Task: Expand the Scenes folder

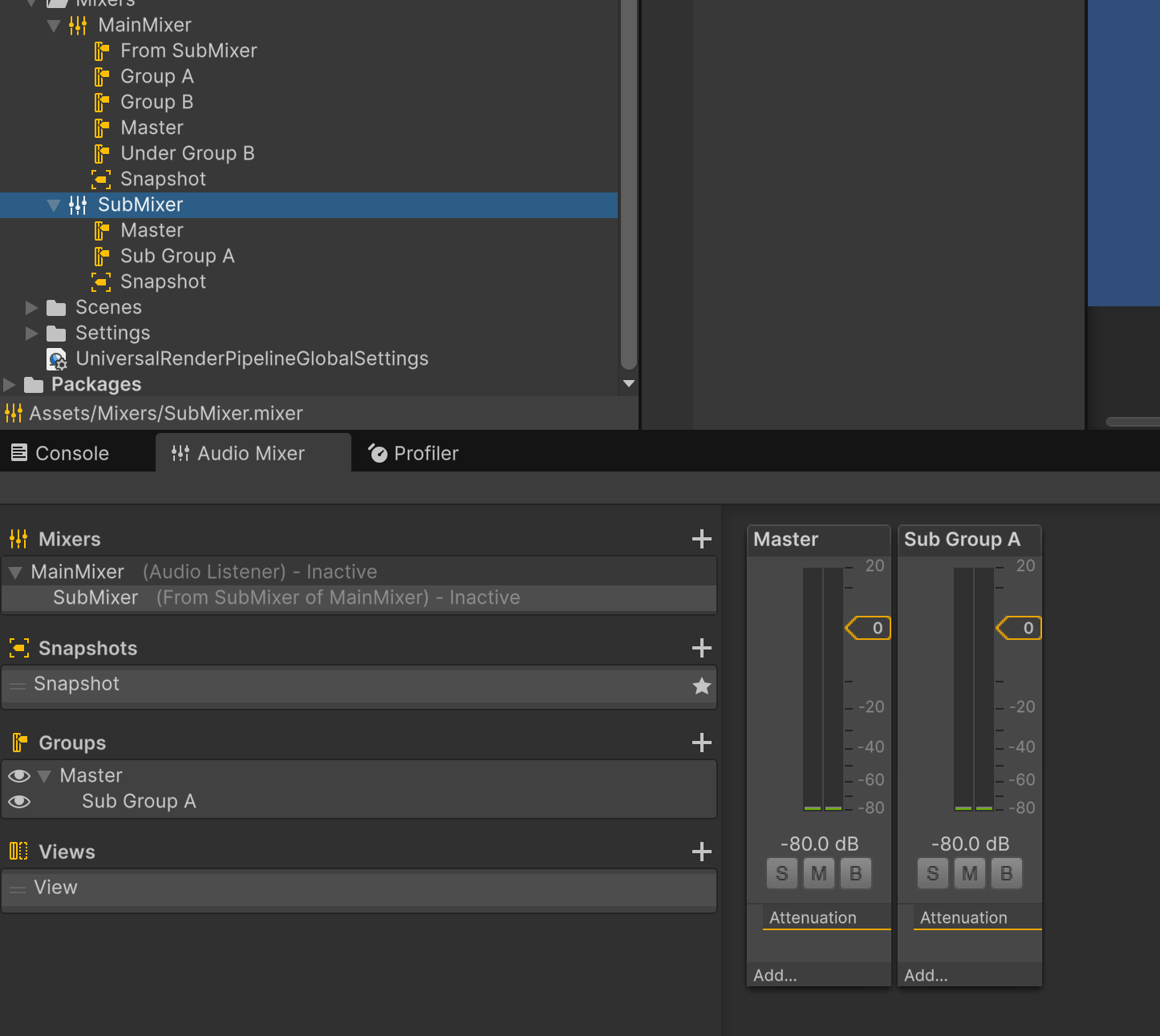Action: click(31, 308)
